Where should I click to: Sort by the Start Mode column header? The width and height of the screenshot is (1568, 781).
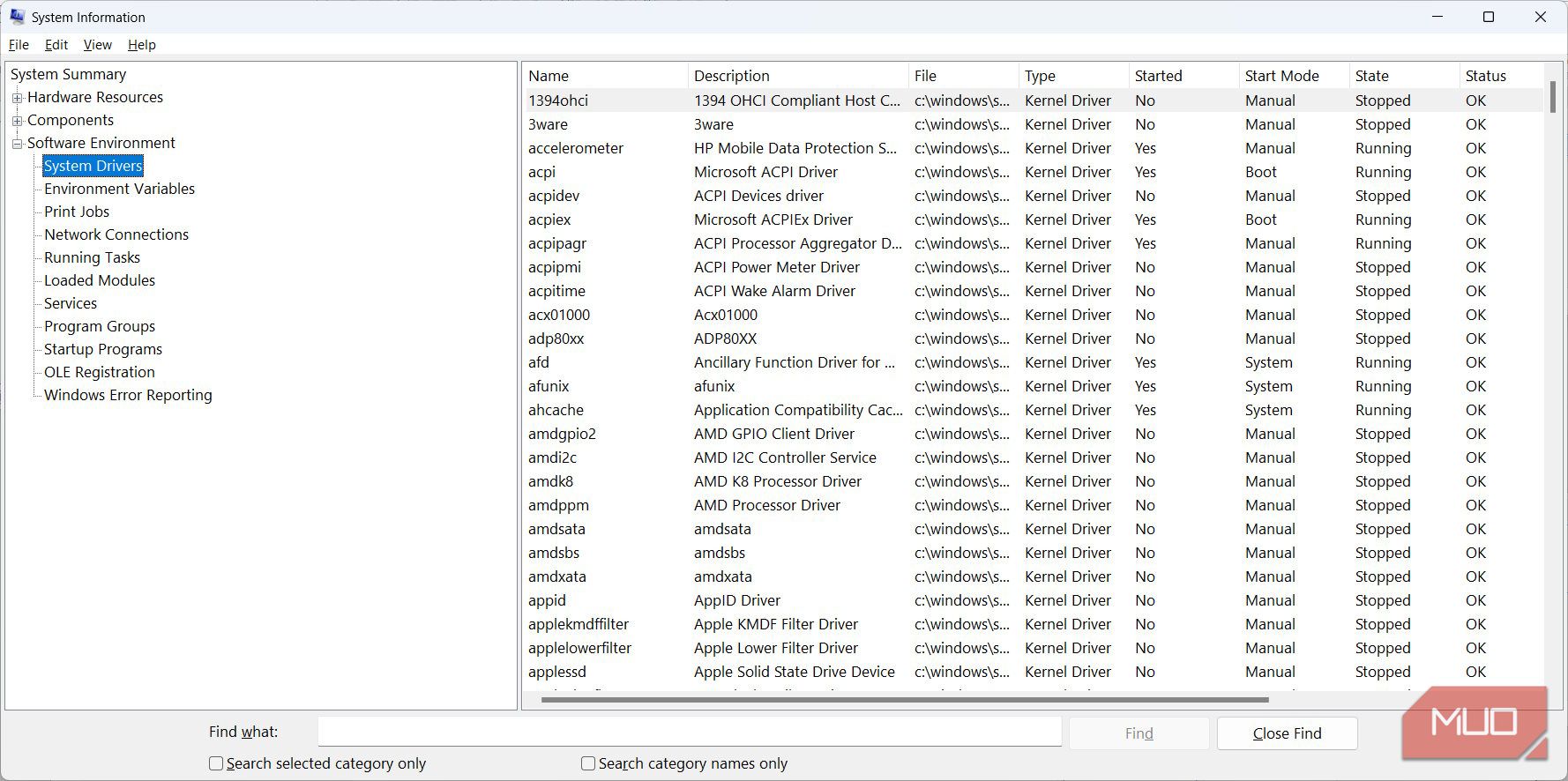[x=1295, y=76]
